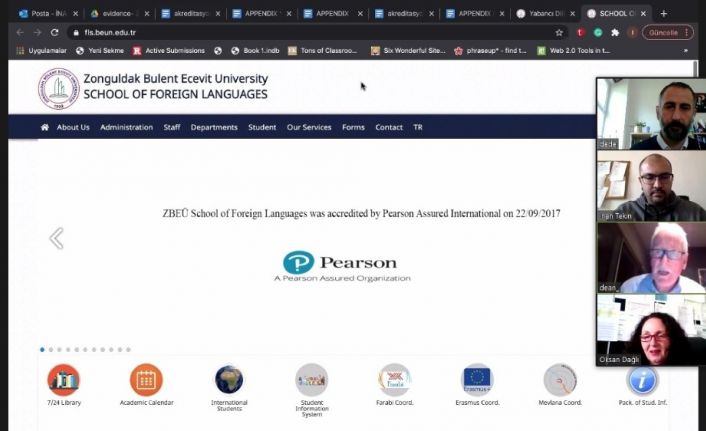Open the Tons of Classroo... bookmark
706x431 pixels.
323,50
